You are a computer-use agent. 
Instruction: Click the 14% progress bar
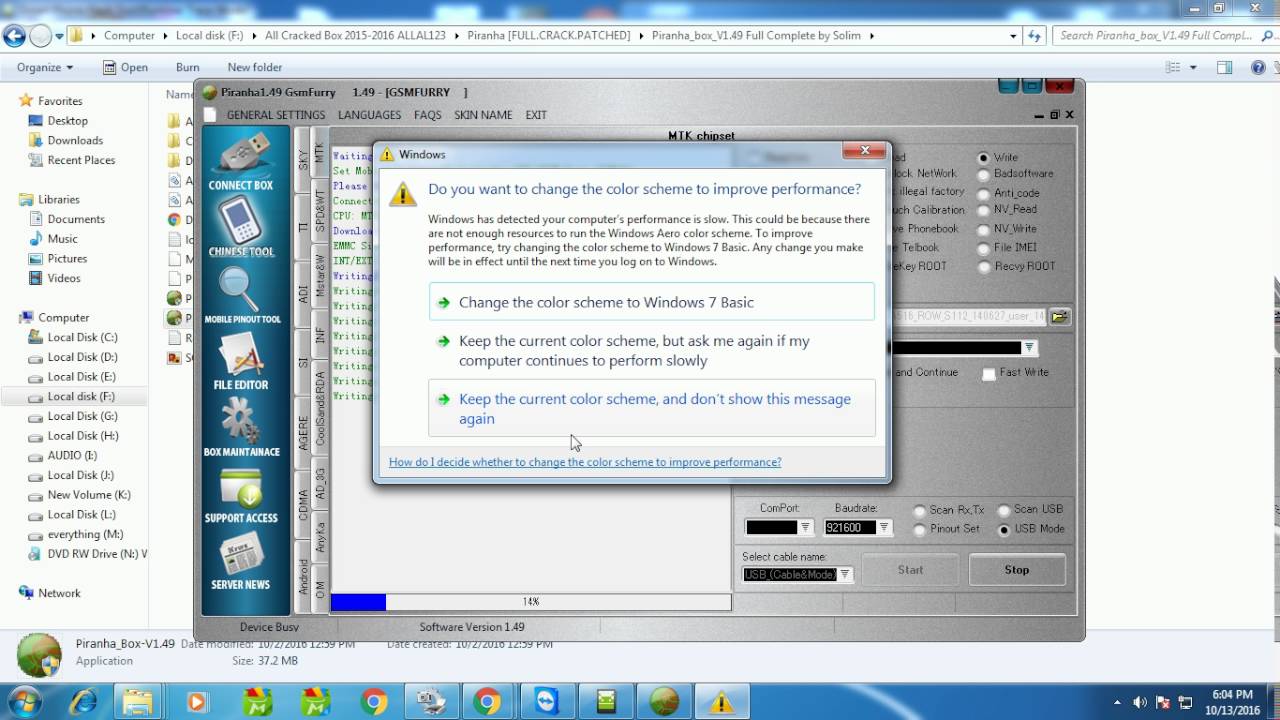pyautogui.click(x=531, y=602)
